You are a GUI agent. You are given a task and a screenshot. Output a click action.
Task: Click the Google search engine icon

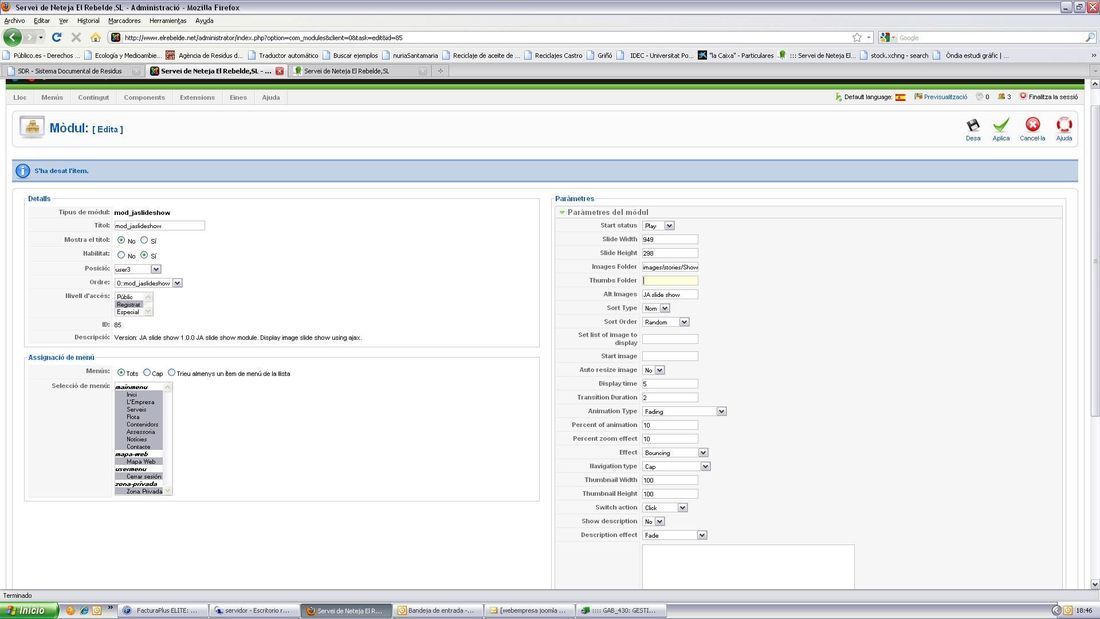[885, 37]
